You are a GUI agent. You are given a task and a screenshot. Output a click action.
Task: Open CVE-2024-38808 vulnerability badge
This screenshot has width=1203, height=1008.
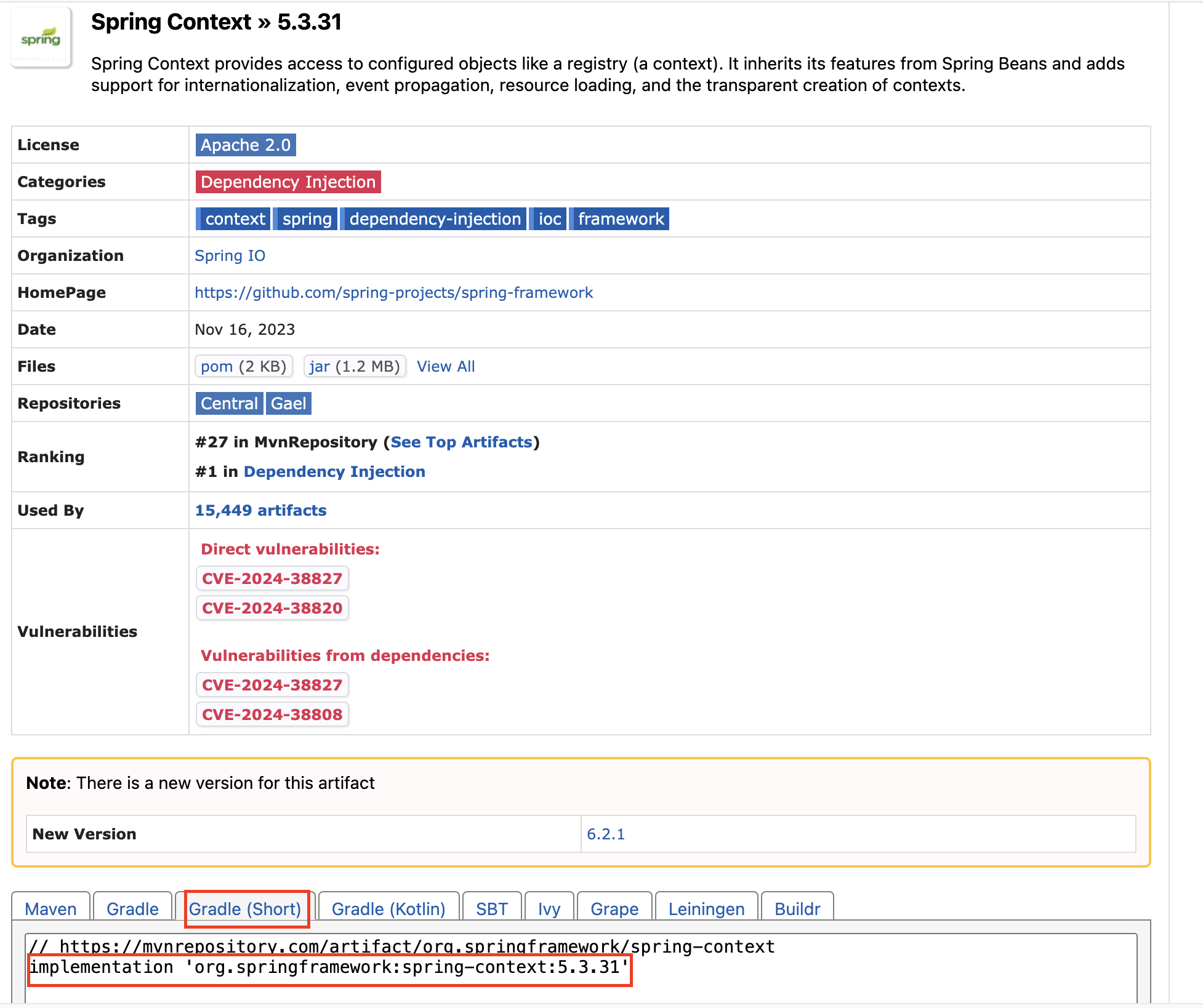point(272,714)
